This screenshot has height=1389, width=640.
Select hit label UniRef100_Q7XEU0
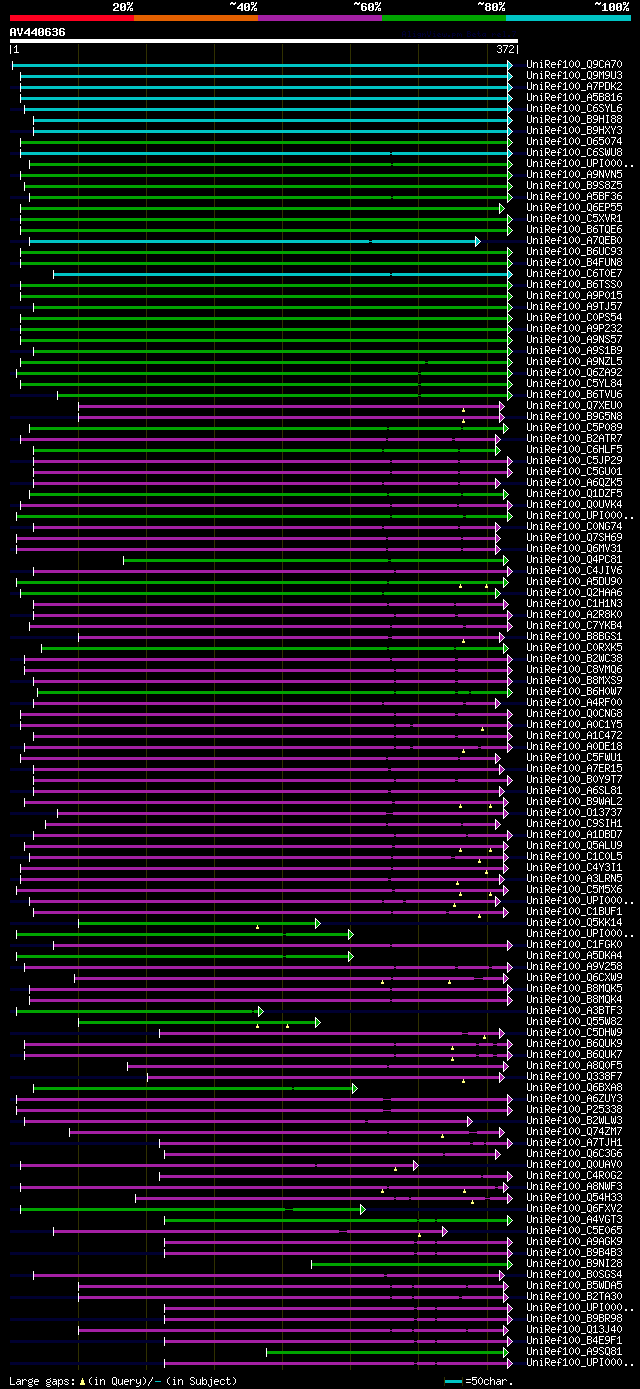(x=574, y=406)
